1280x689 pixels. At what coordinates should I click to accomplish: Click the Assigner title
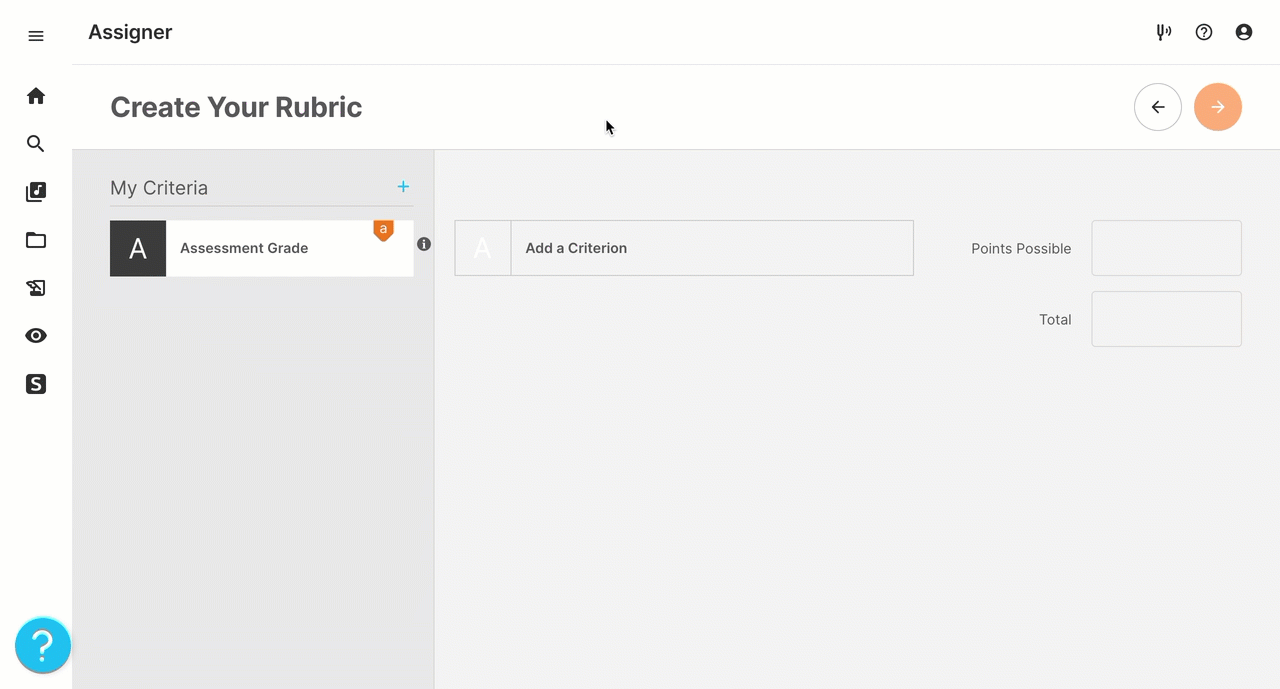[x=130, y=32]
